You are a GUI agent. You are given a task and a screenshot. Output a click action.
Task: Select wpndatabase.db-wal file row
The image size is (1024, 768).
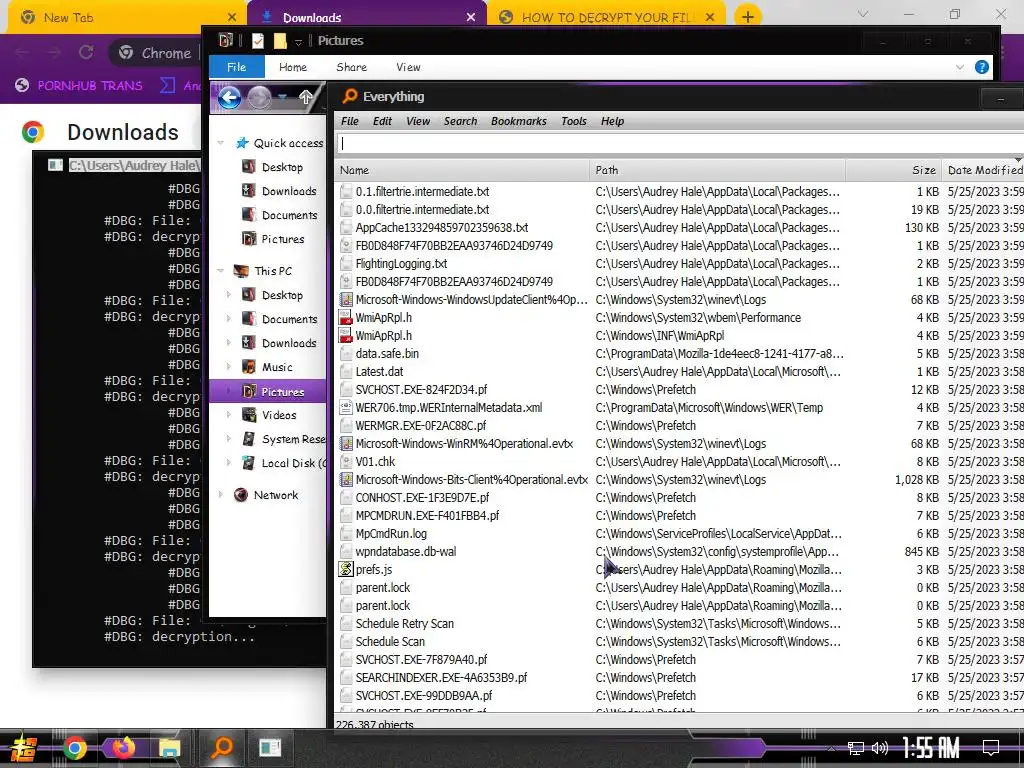click(x=679, y=551)
